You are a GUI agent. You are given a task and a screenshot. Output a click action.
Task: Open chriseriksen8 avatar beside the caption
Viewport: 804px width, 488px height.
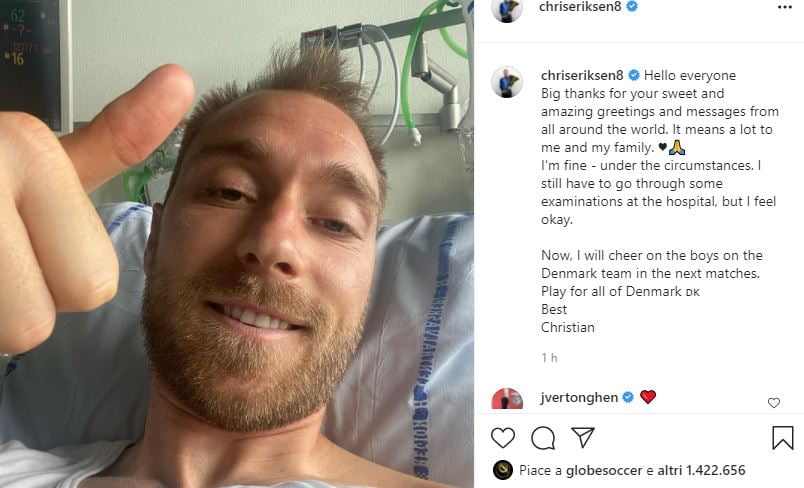[507, 82]
